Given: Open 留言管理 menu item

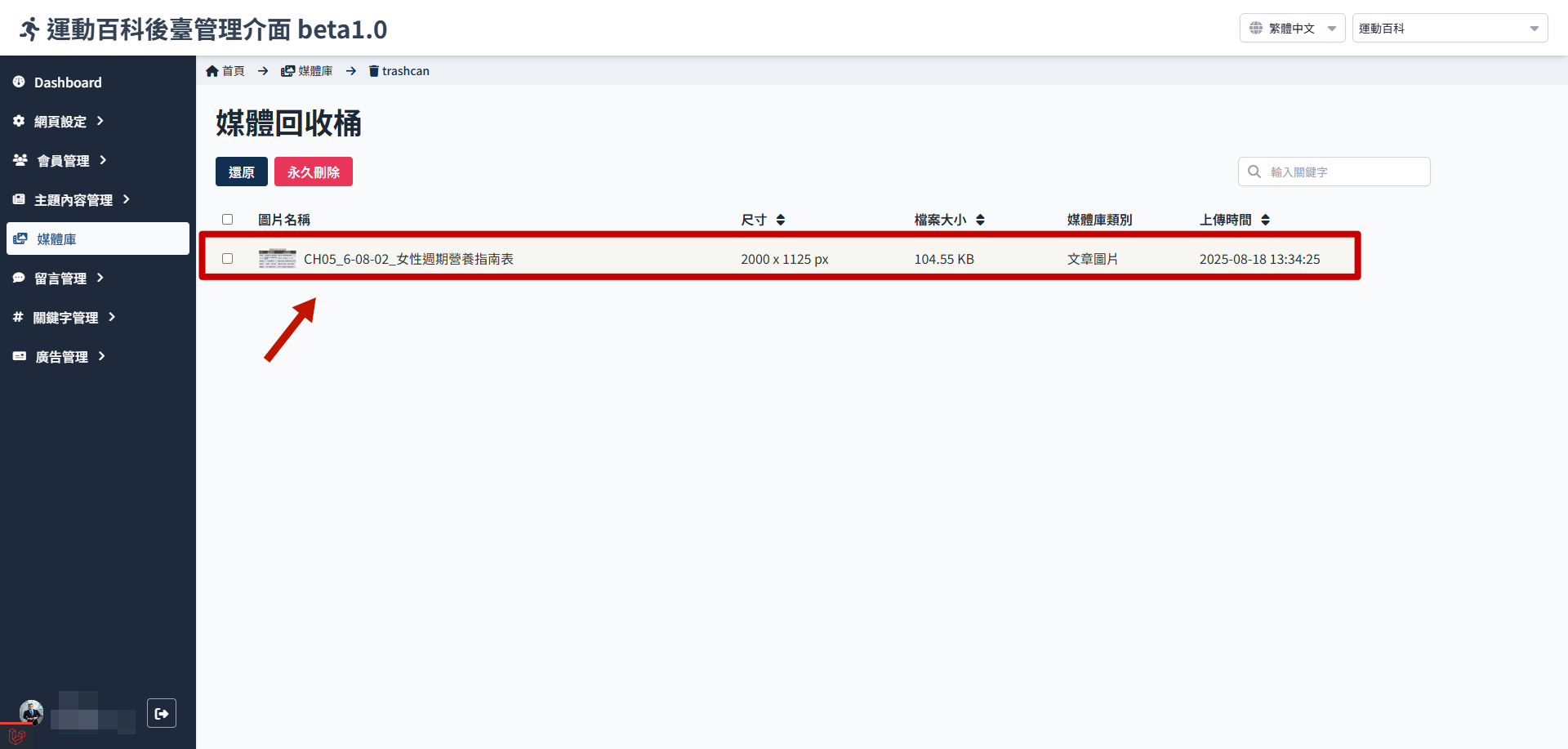Looking at the screenshot, I should [98, 278].
